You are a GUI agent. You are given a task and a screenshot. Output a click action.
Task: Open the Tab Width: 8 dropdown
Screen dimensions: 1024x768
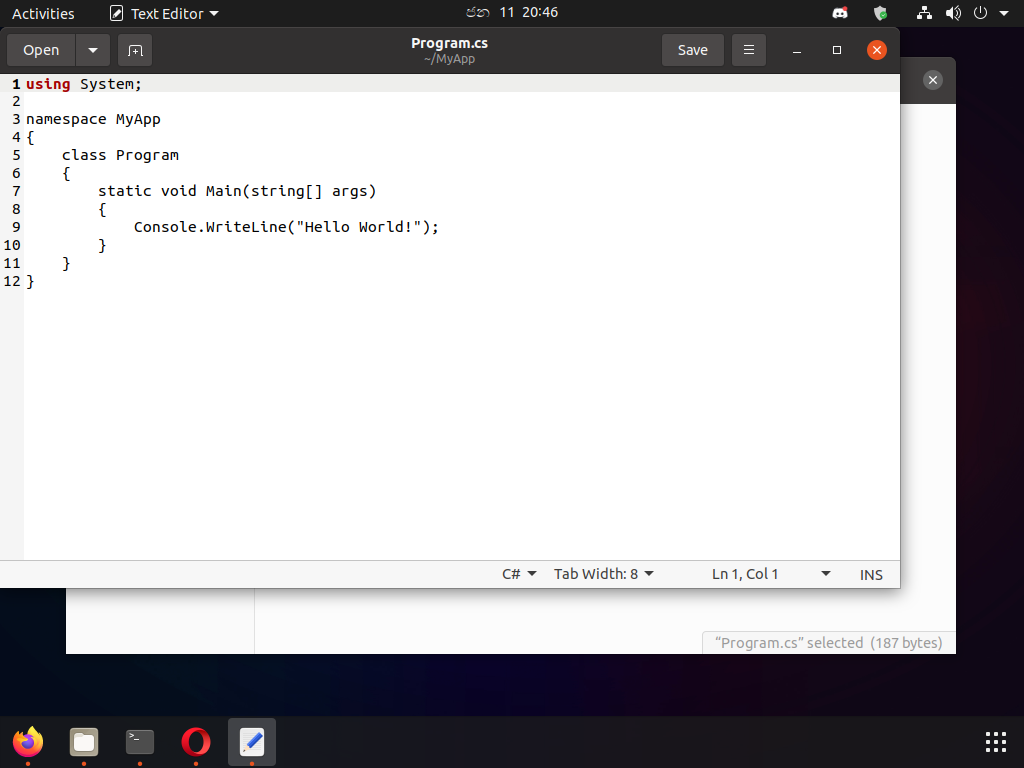tap(603, 574)
